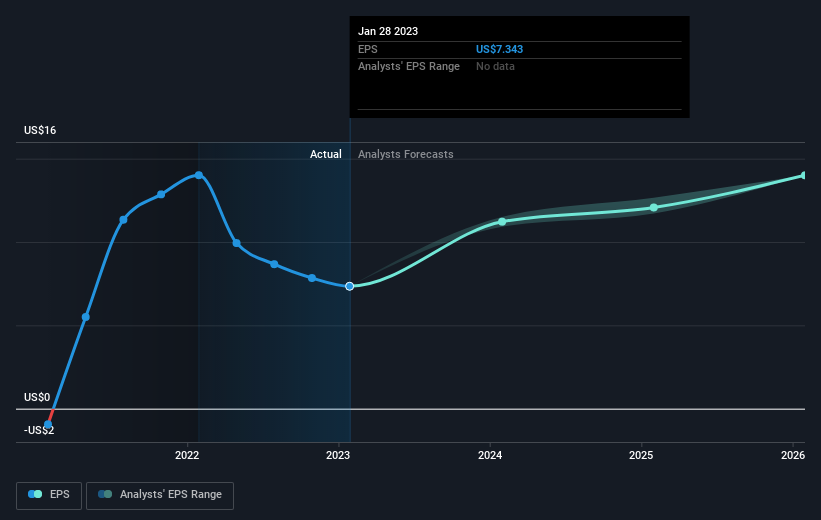Click the Jan 28 2023 tooltip date
Viewport: 821px width, 520px height.
[388, 31]
